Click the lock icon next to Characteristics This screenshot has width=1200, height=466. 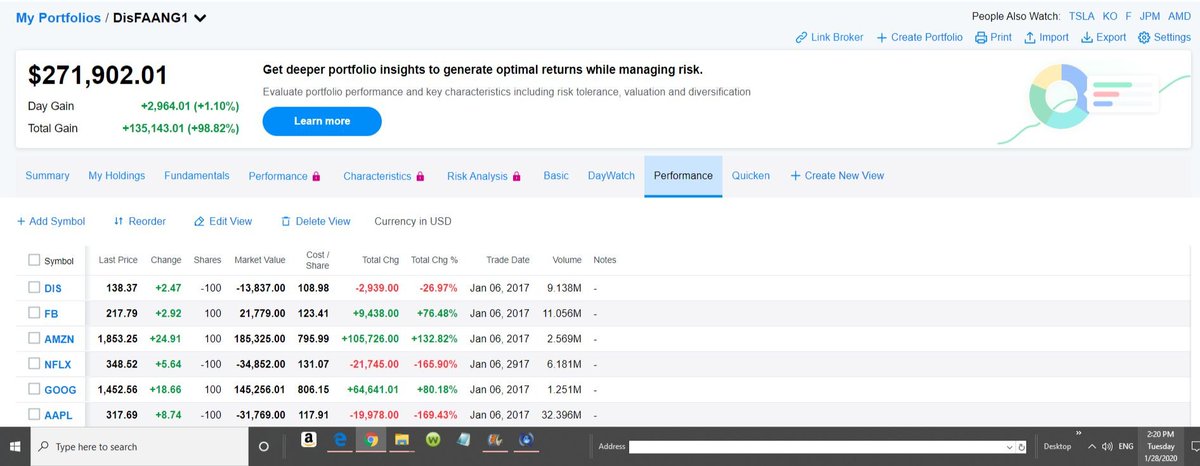tap(420, 176)
